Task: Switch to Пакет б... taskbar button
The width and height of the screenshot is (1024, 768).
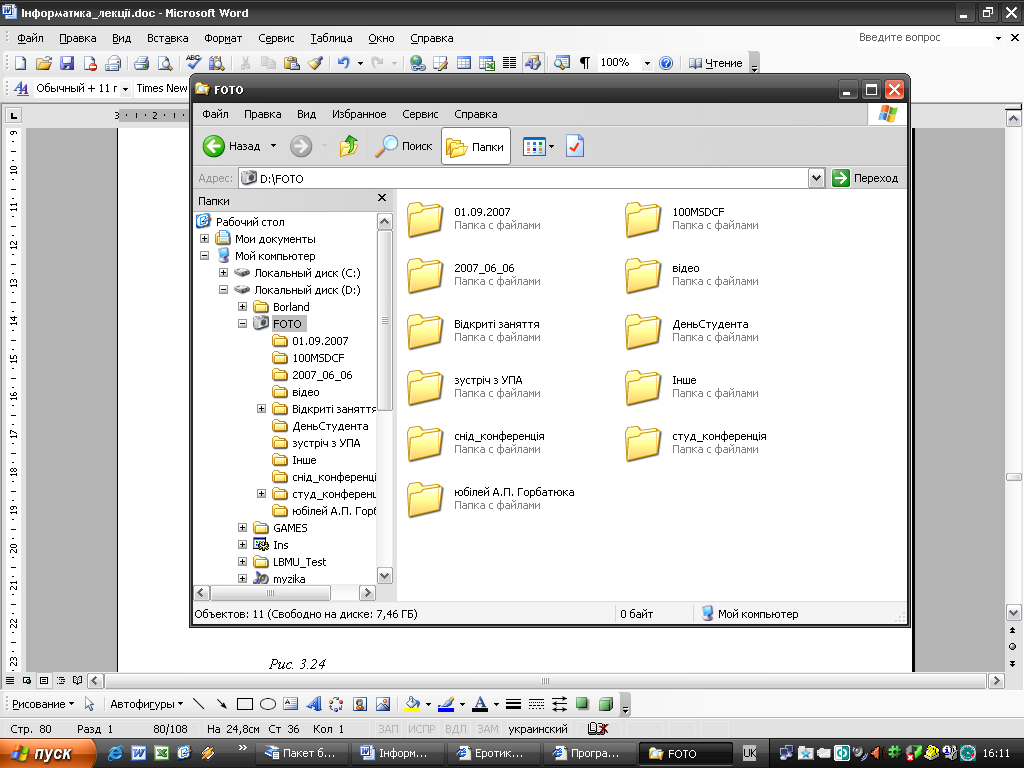Action: pyautogui.click(x=300, y=754)
